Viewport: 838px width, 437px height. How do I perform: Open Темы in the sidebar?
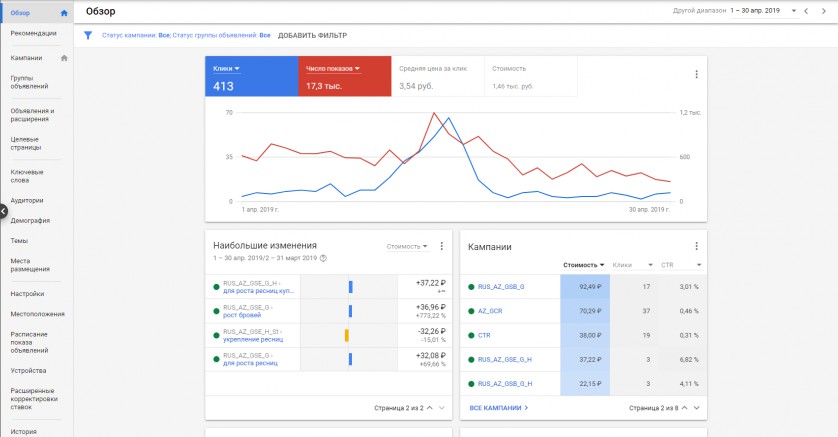[19, 241]
